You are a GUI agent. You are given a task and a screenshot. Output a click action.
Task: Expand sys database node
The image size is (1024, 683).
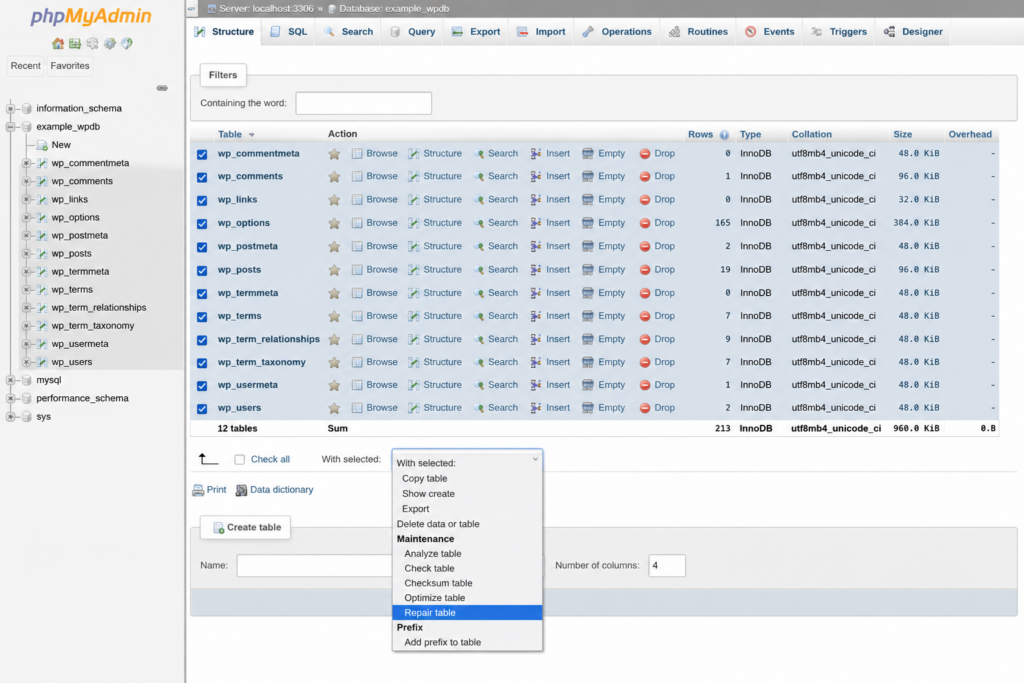coord(10,417)
